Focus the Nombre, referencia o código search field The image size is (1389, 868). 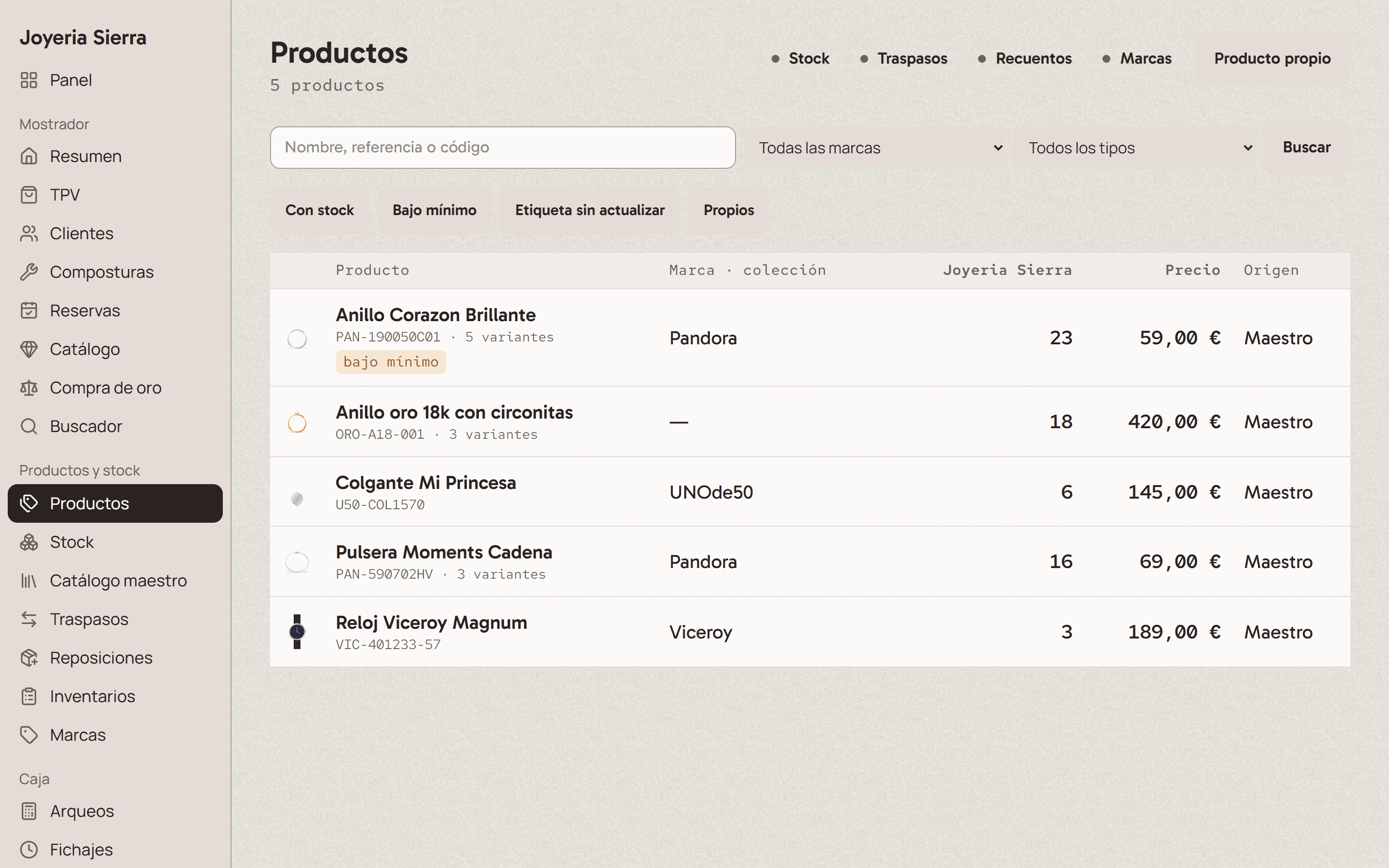[503, 148]
